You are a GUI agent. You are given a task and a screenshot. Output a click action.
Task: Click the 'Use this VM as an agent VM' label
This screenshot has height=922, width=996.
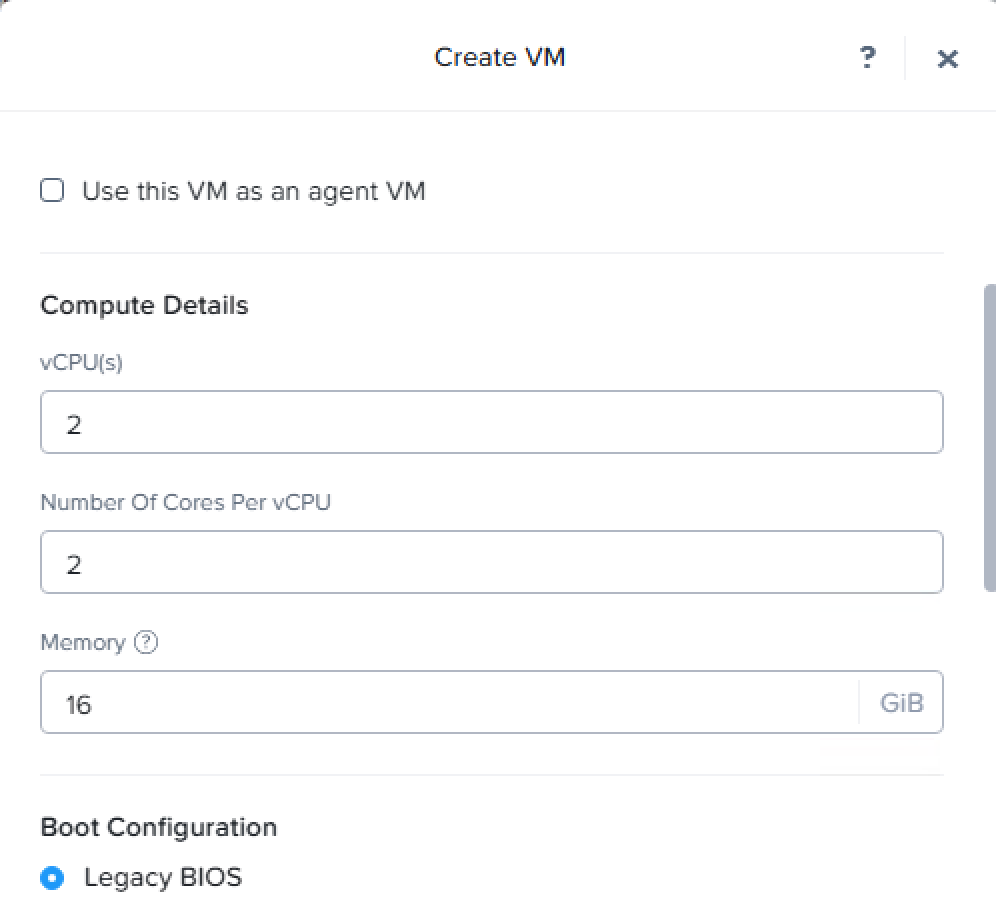[253, 191]
